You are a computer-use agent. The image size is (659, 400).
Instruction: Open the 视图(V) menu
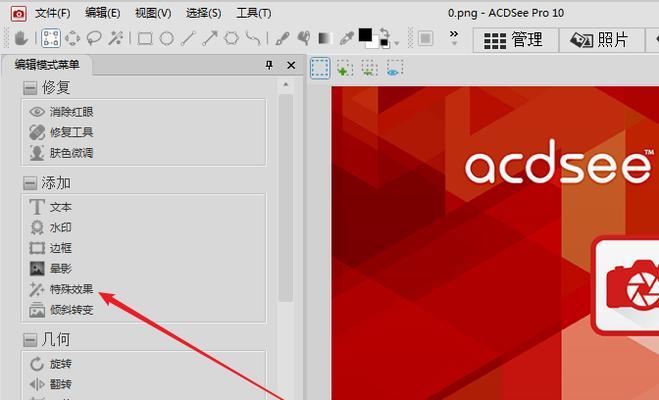coord(153,13)
